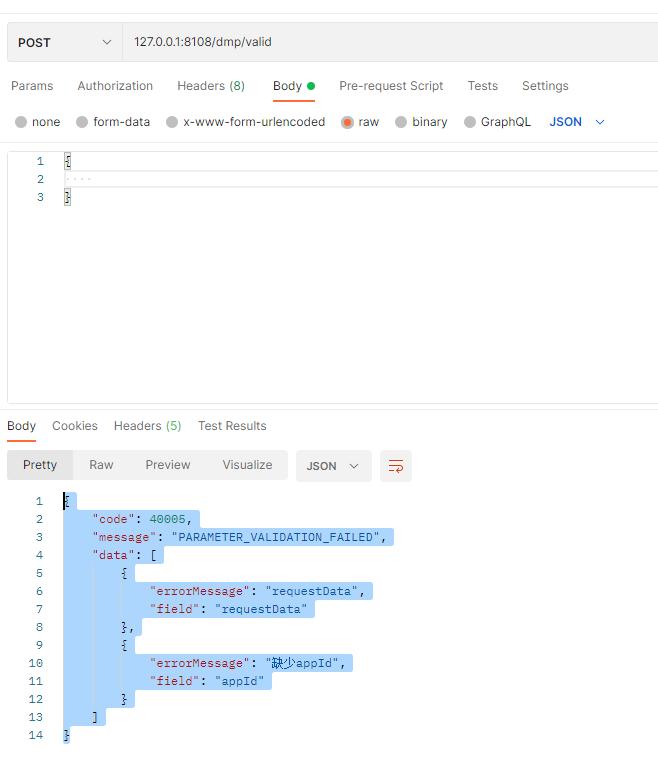Select the response Body tab
Image resolution: width=658 pixels, height=759 pixels.
click(x=21, y=426)
